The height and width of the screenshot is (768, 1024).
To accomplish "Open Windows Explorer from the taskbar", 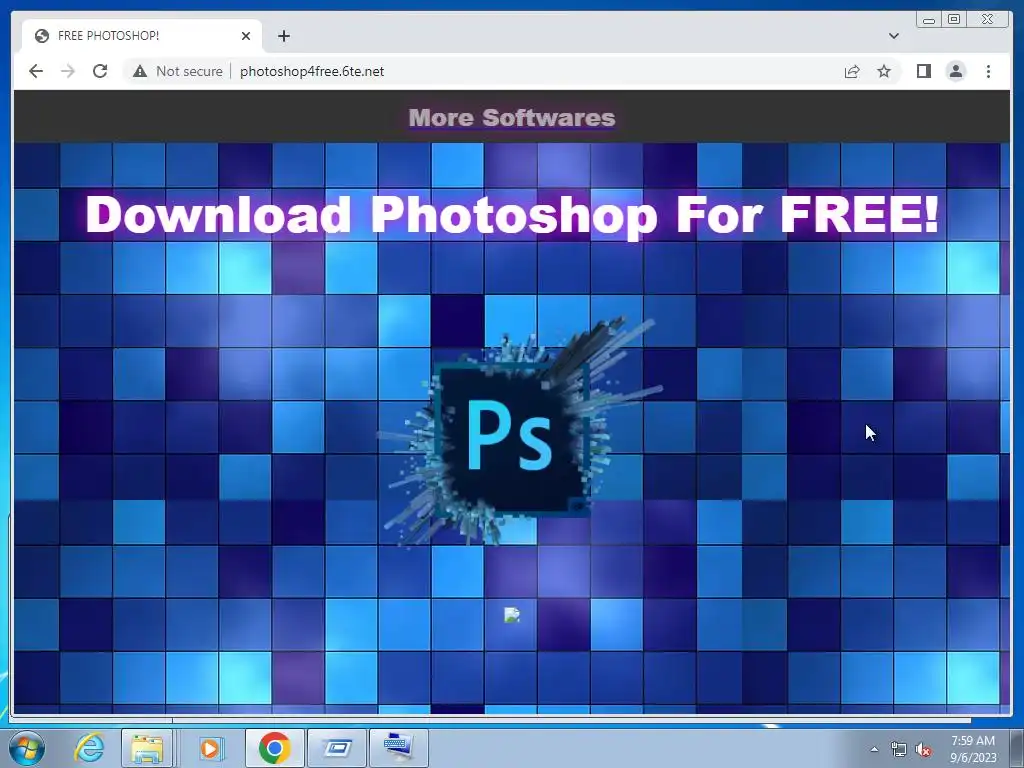I will (147, 748).
